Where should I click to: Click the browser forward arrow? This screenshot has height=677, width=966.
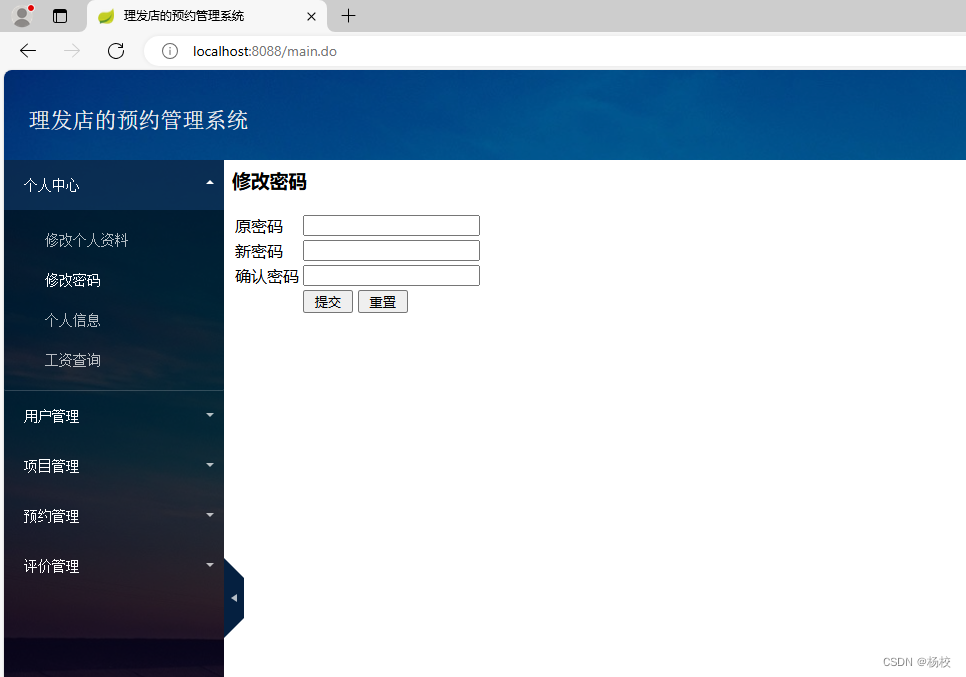(71, 51)
